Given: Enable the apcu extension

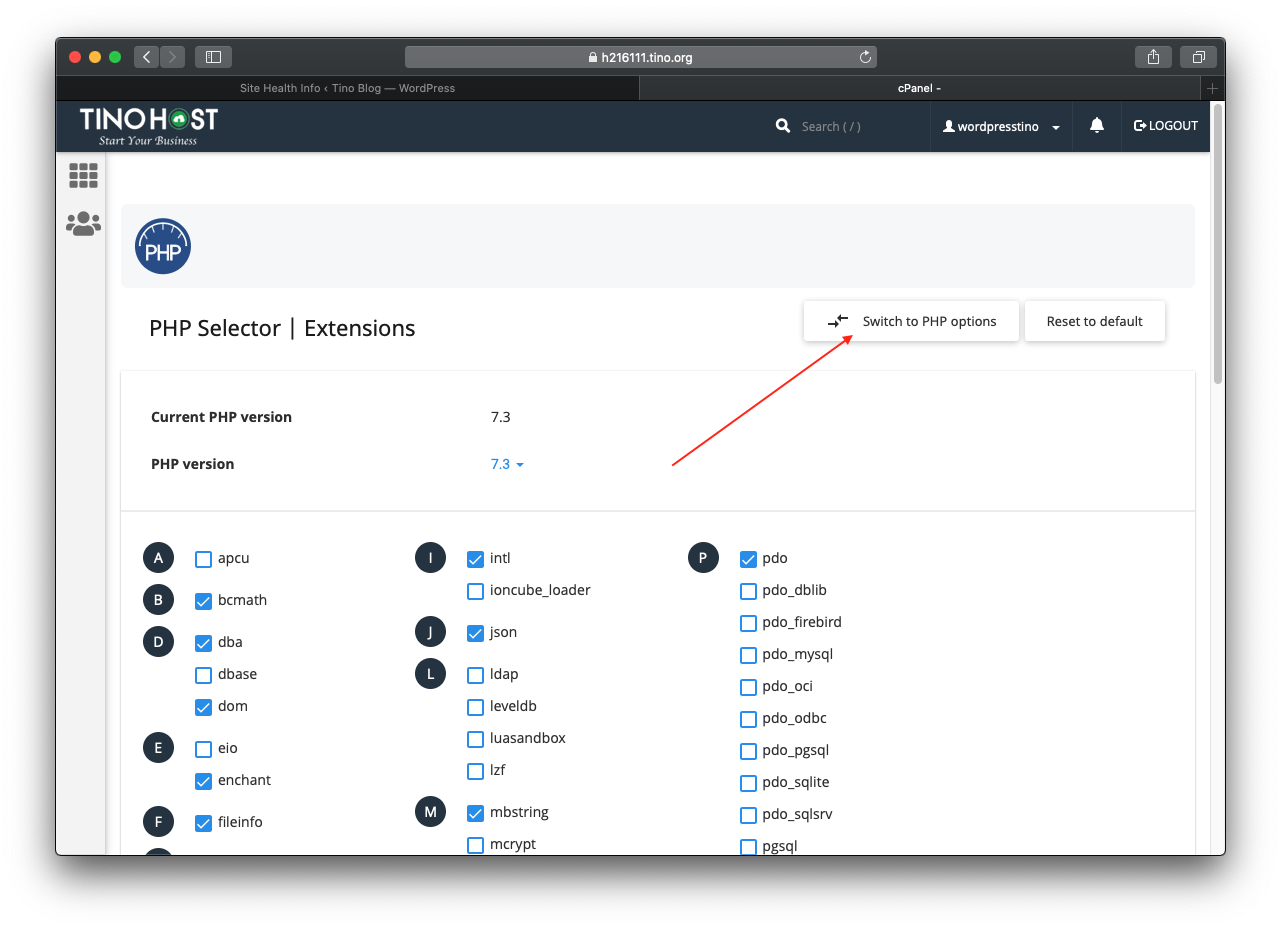Looking at the screenshot, I should 203,559.
